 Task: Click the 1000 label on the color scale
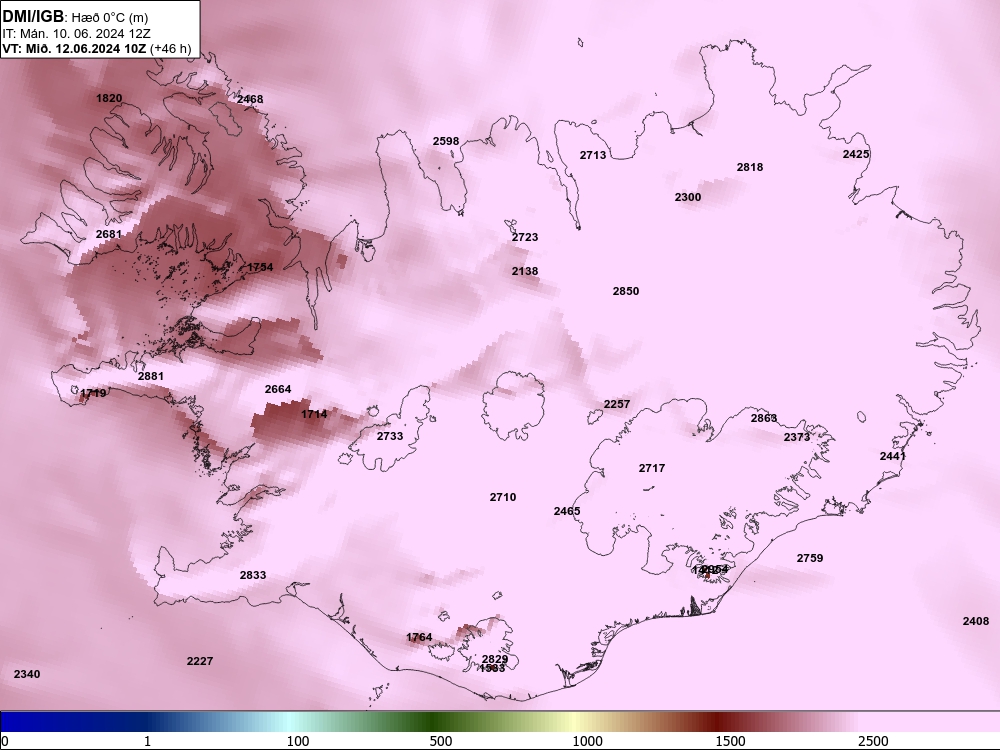click(x=587, y=741)
